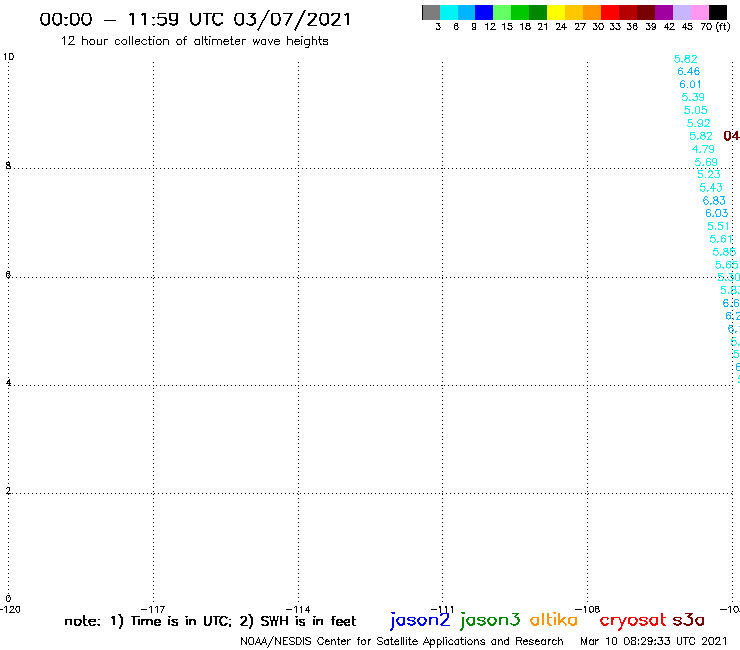
Task: Select the cryosat satellite label
Action: (x=633, y=620)
